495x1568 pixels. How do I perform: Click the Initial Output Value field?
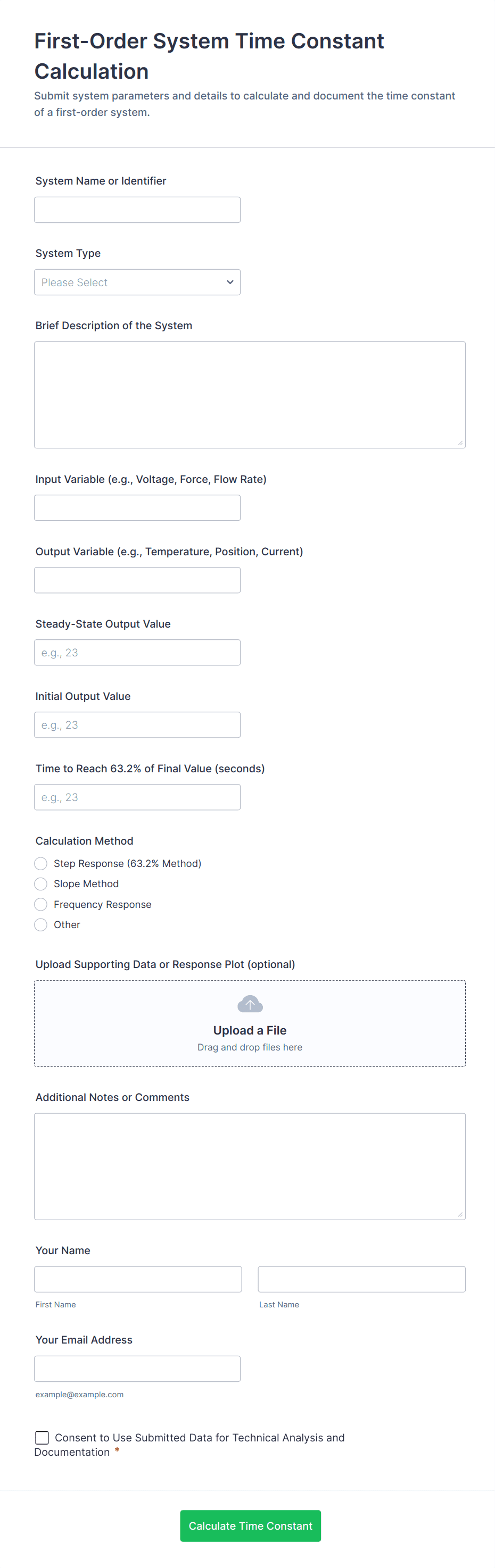137,725
